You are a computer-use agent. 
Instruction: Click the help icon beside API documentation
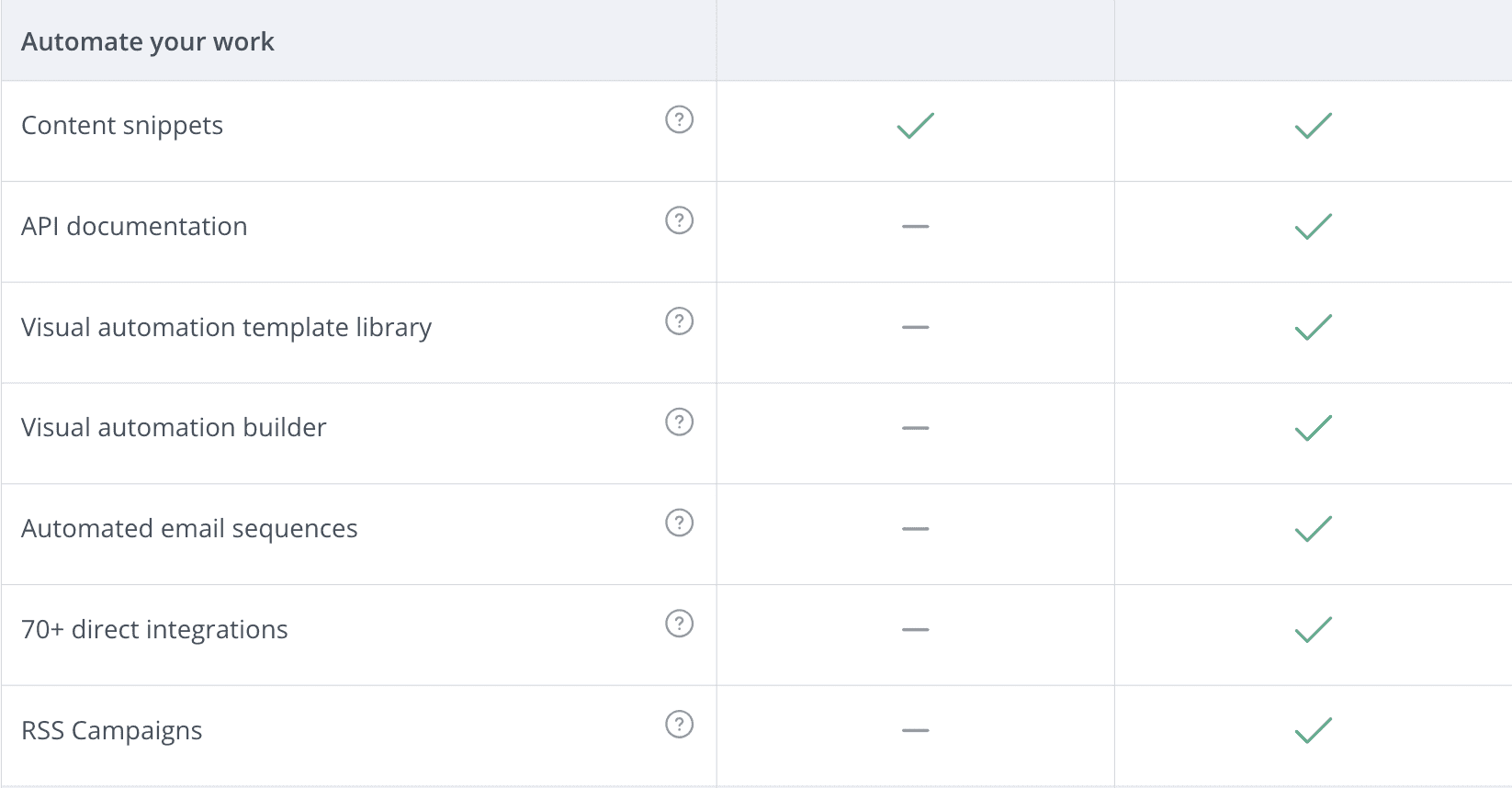pyautogui.click(x=679, y=220)
